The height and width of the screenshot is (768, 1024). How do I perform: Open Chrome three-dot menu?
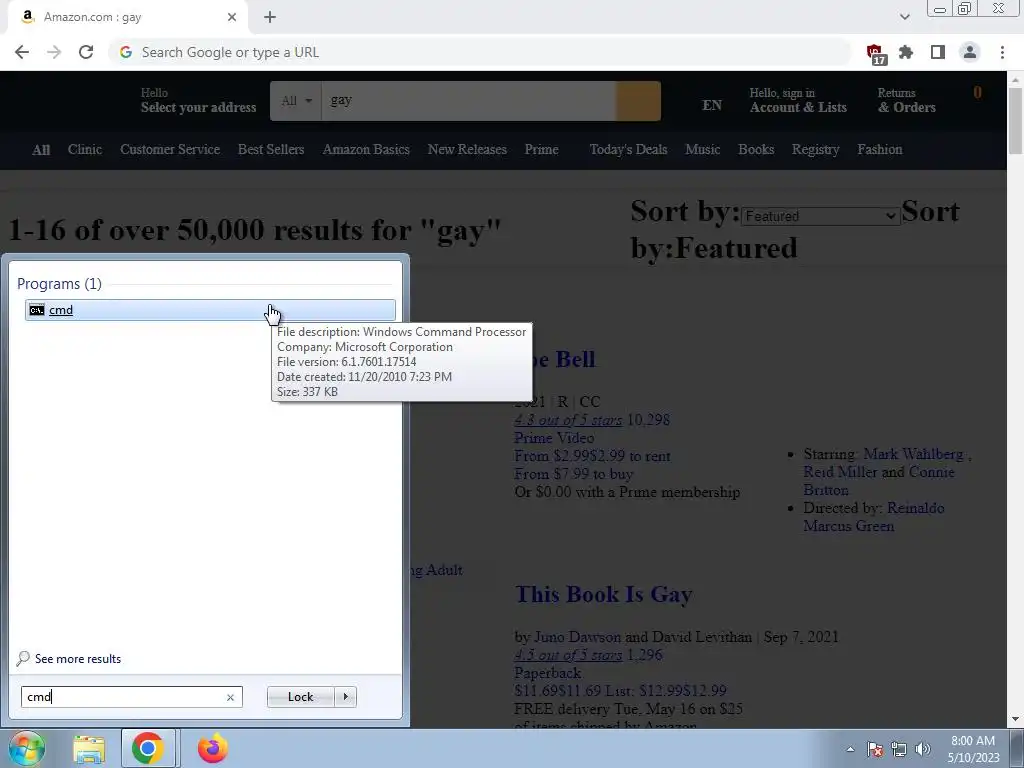click(1002, 52)
